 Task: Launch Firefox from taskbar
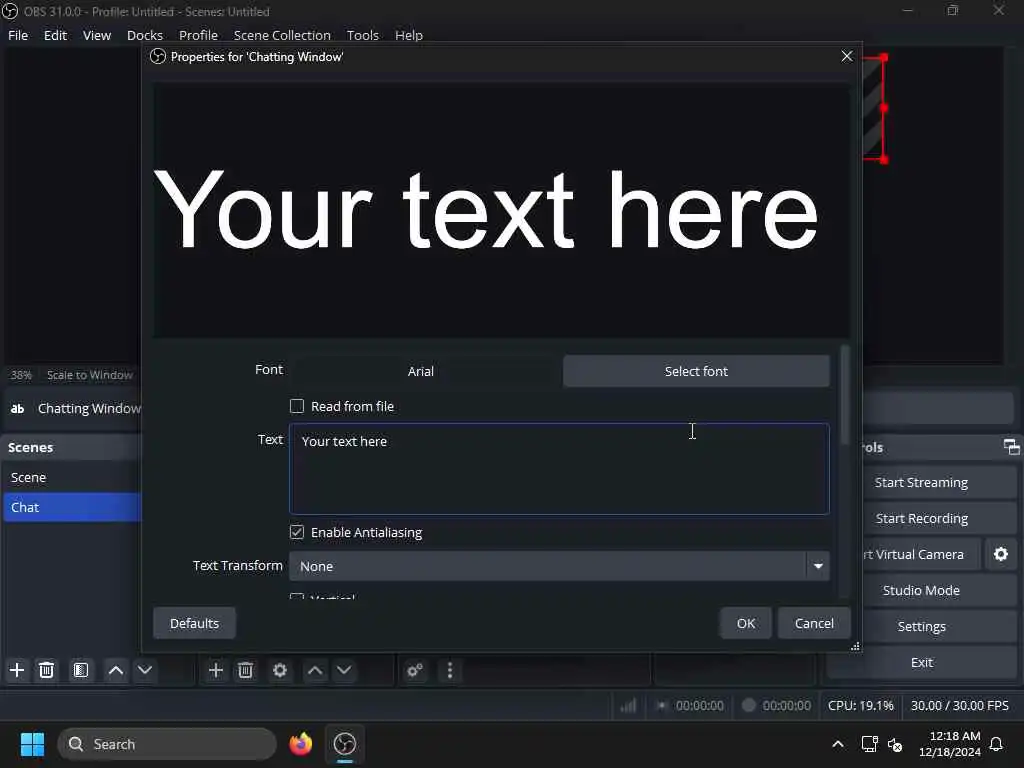[x=300, y=744]
